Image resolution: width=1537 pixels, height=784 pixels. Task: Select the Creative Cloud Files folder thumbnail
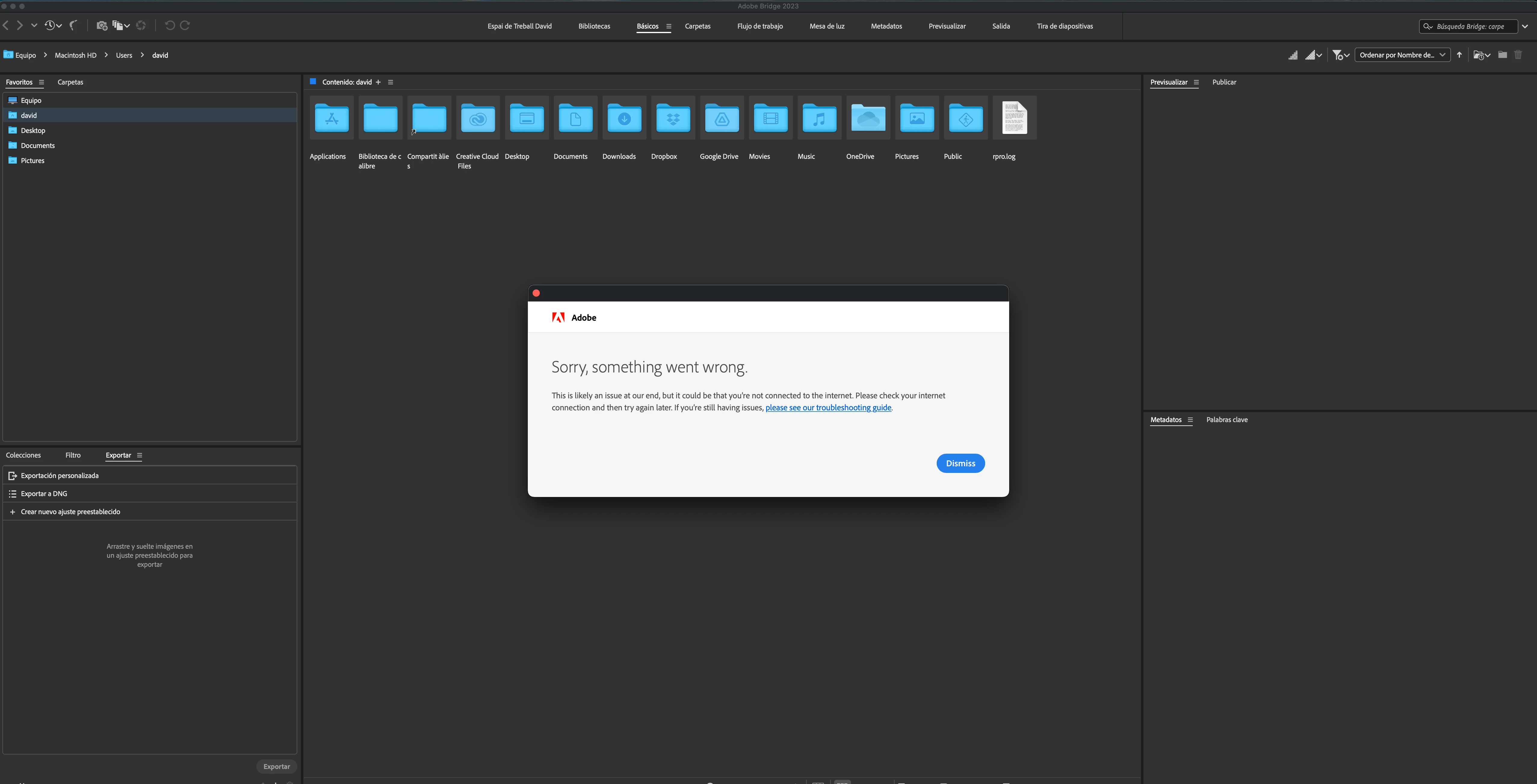[477, 118]
